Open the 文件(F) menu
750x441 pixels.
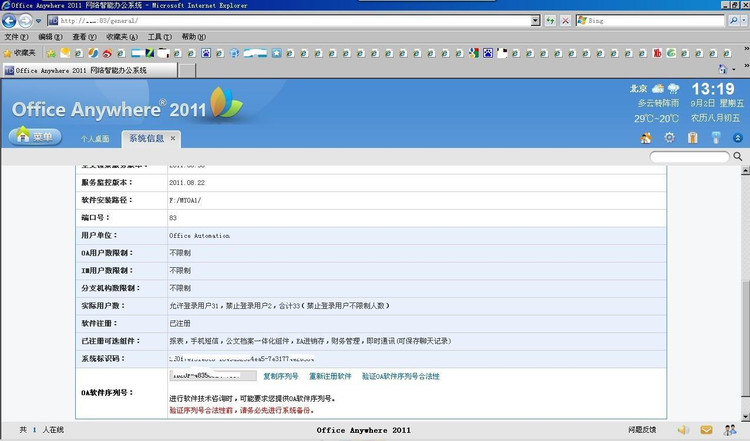point(16,37)
